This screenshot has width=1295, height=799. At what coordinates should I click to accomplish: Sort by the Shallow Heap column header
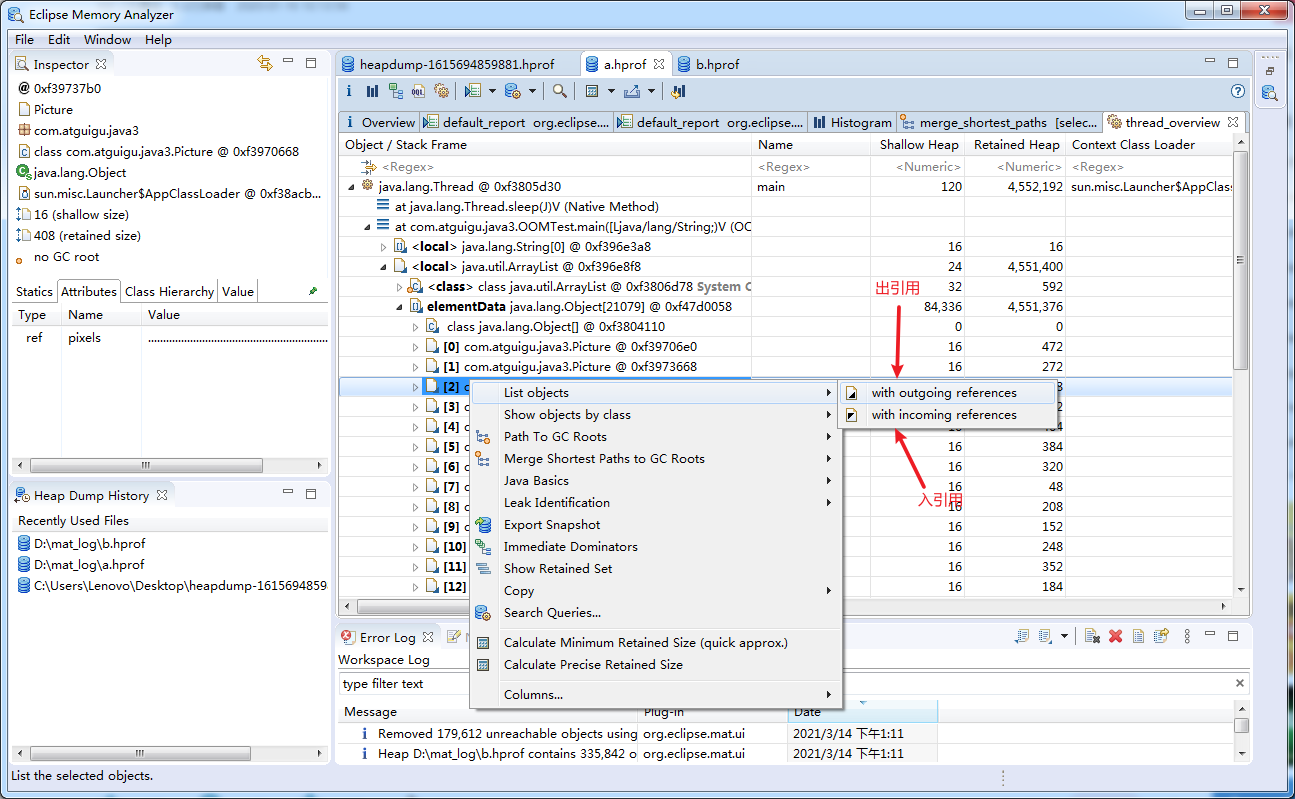918,145
